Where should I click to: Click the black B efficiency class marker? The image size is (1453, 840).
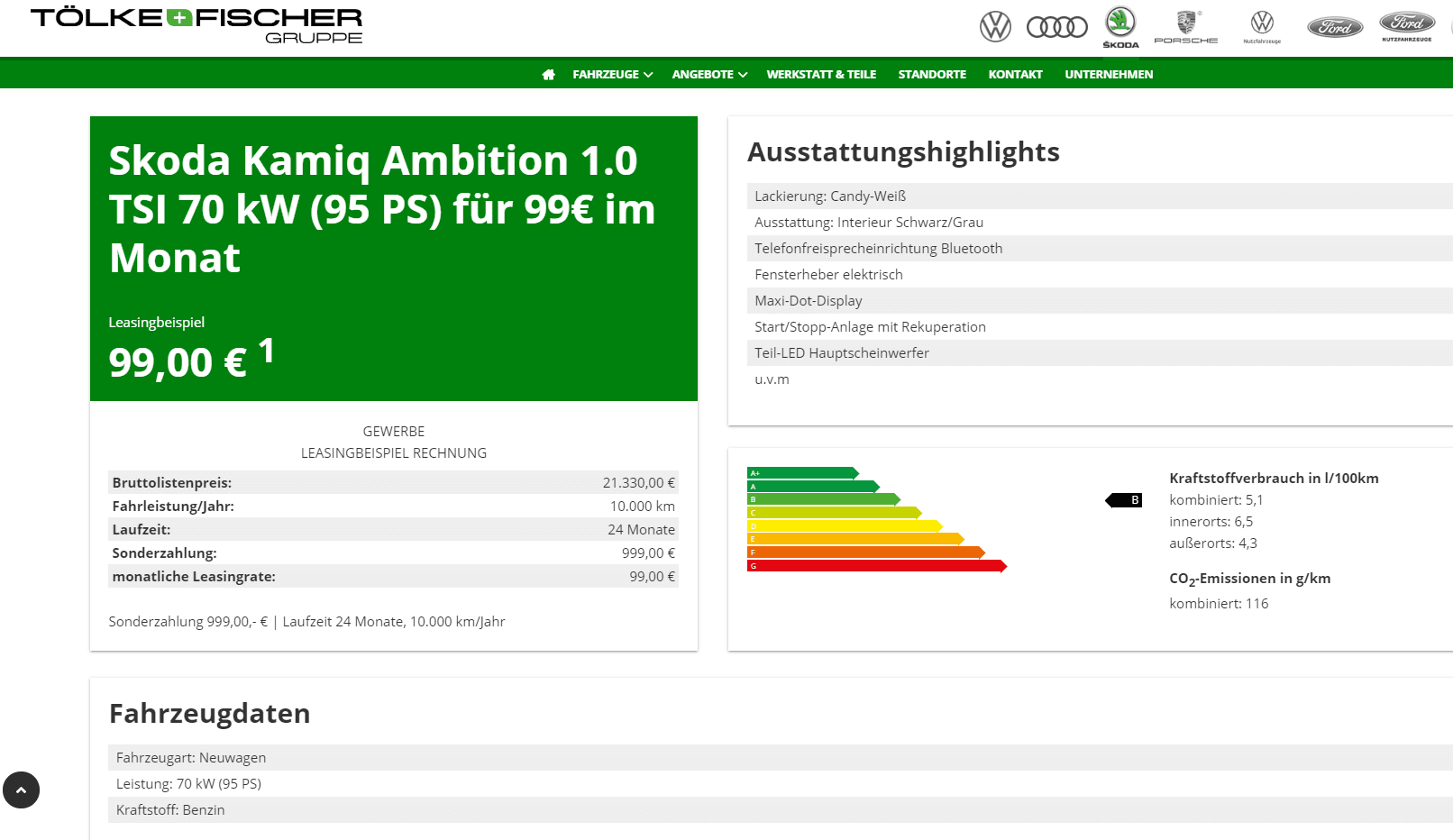point(1124,500)
